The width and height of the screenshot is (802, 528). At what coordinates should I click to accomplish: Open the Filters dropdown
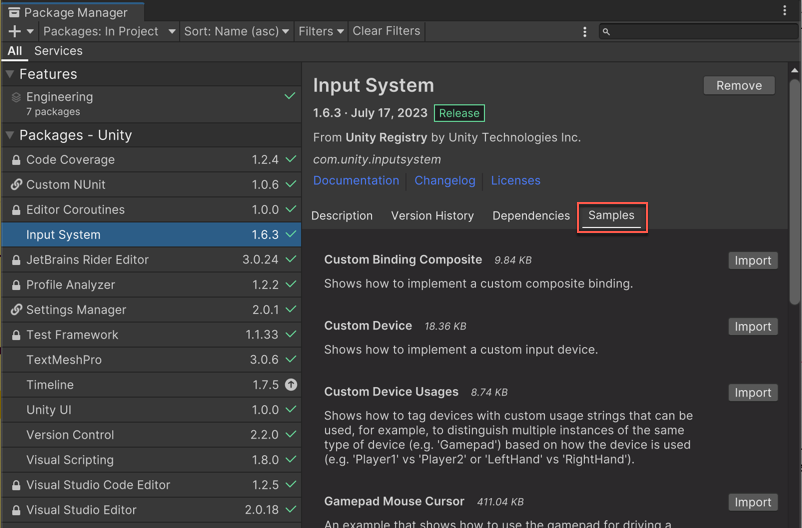click(x=320, y=31)
